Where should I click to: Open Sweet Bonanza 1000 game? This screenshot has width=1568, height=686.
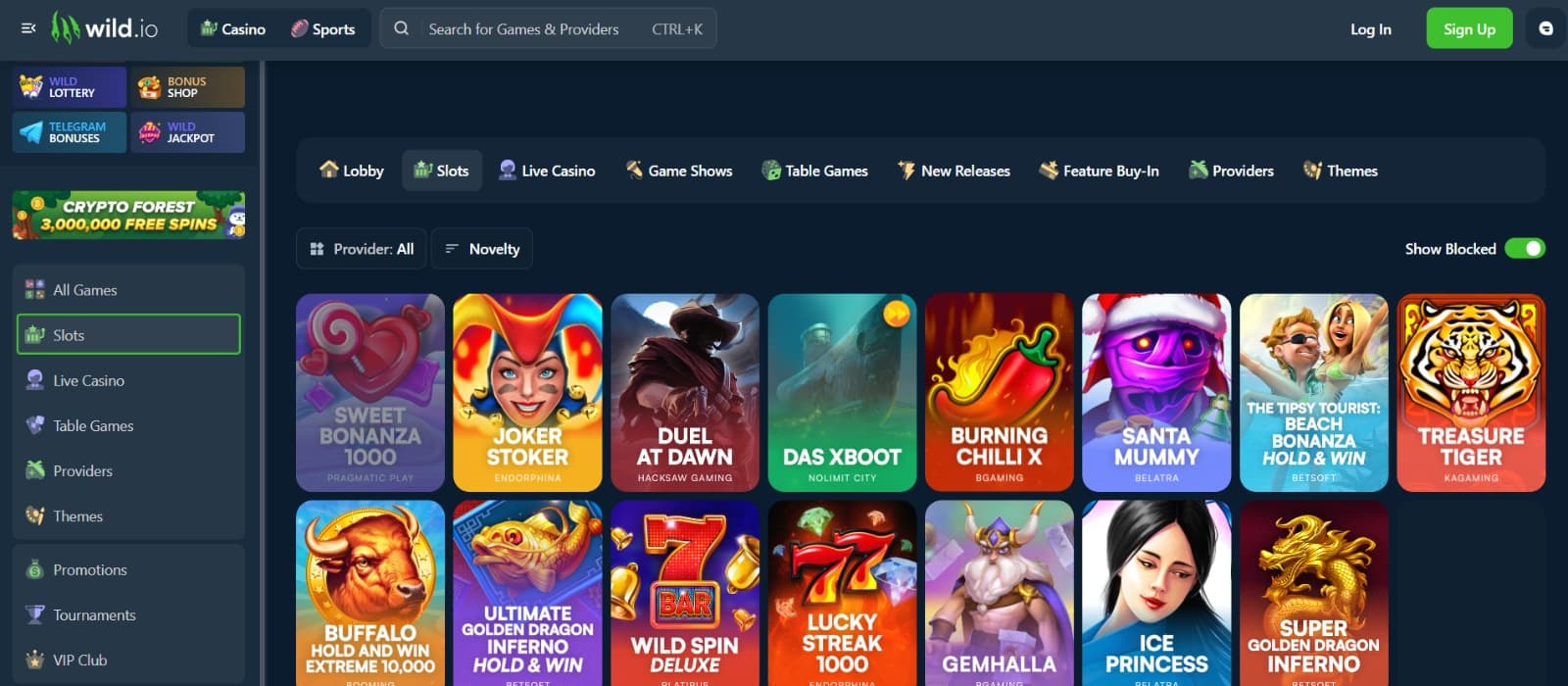(370, 392)
